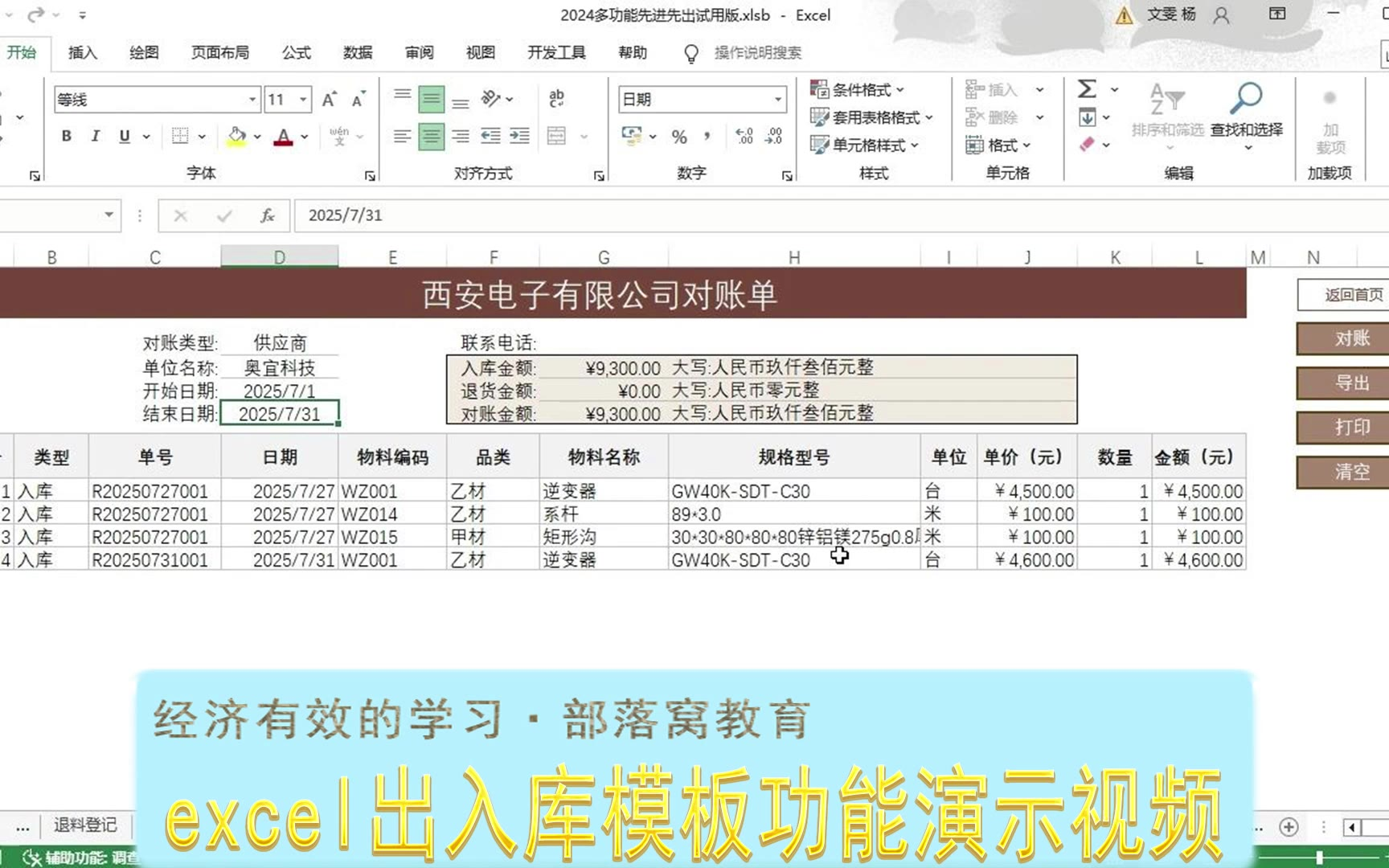Click the Redo arrow icon

pyautogui.click(x=36, y=14)
